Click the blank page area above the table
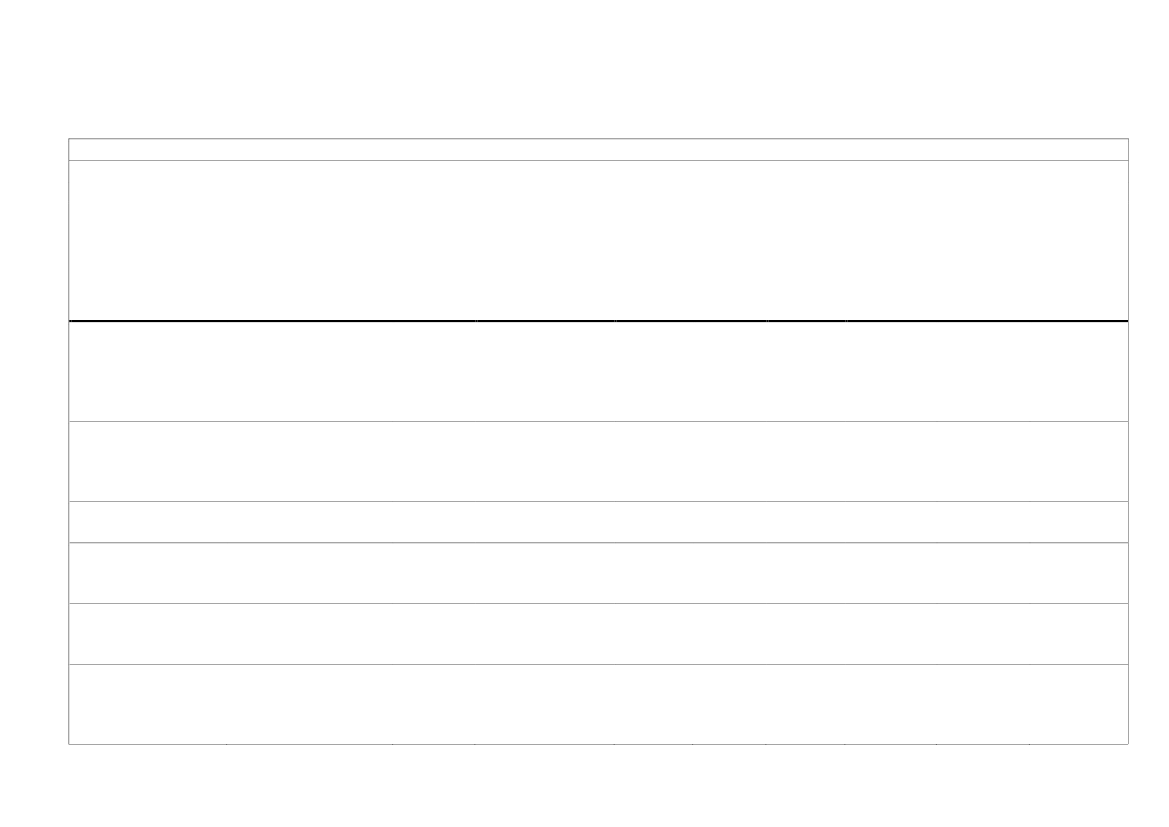The image size is (1169, 827). (584, 69)
